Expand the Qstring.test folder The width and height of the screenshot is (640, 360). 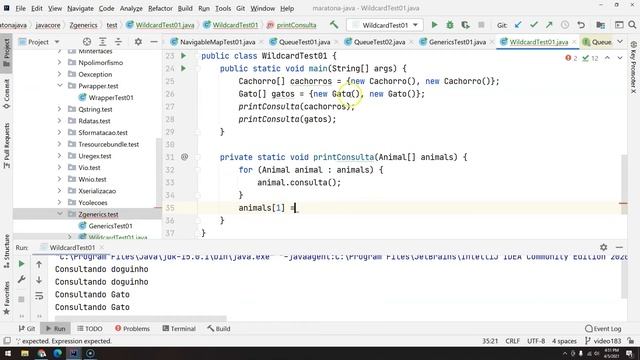60,109
